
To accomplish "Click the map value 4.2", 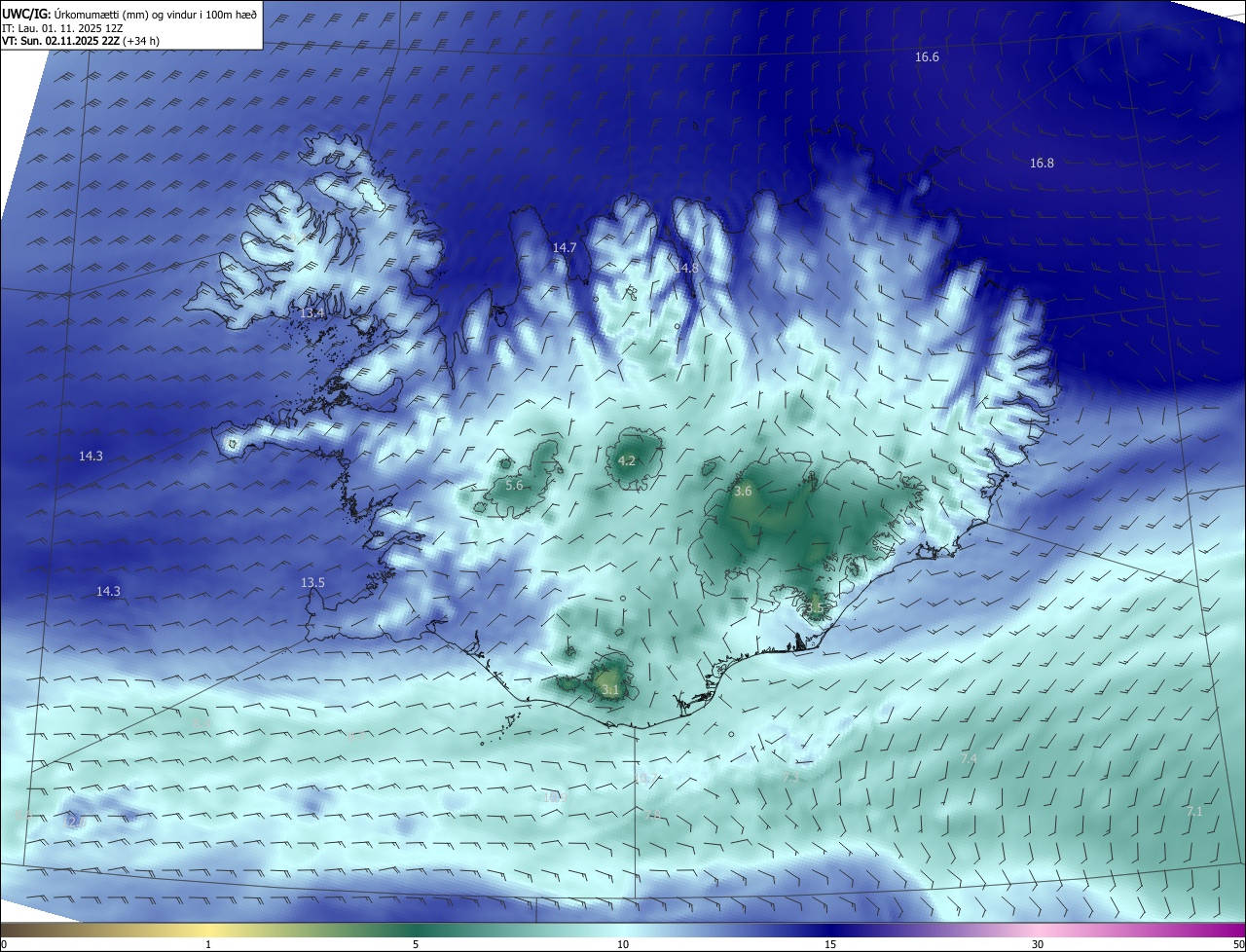I will tap(627, 461).
